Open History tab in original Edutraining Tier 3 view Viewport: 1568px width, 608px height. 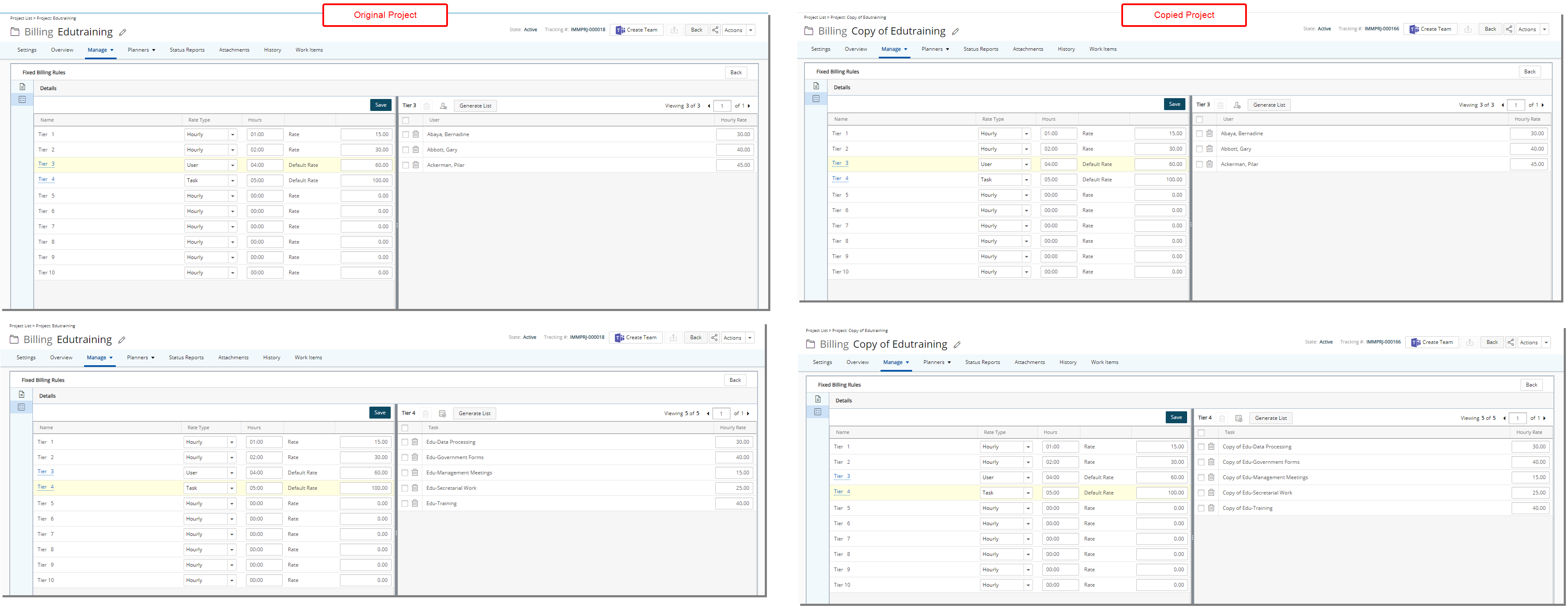tap(273, 50)
